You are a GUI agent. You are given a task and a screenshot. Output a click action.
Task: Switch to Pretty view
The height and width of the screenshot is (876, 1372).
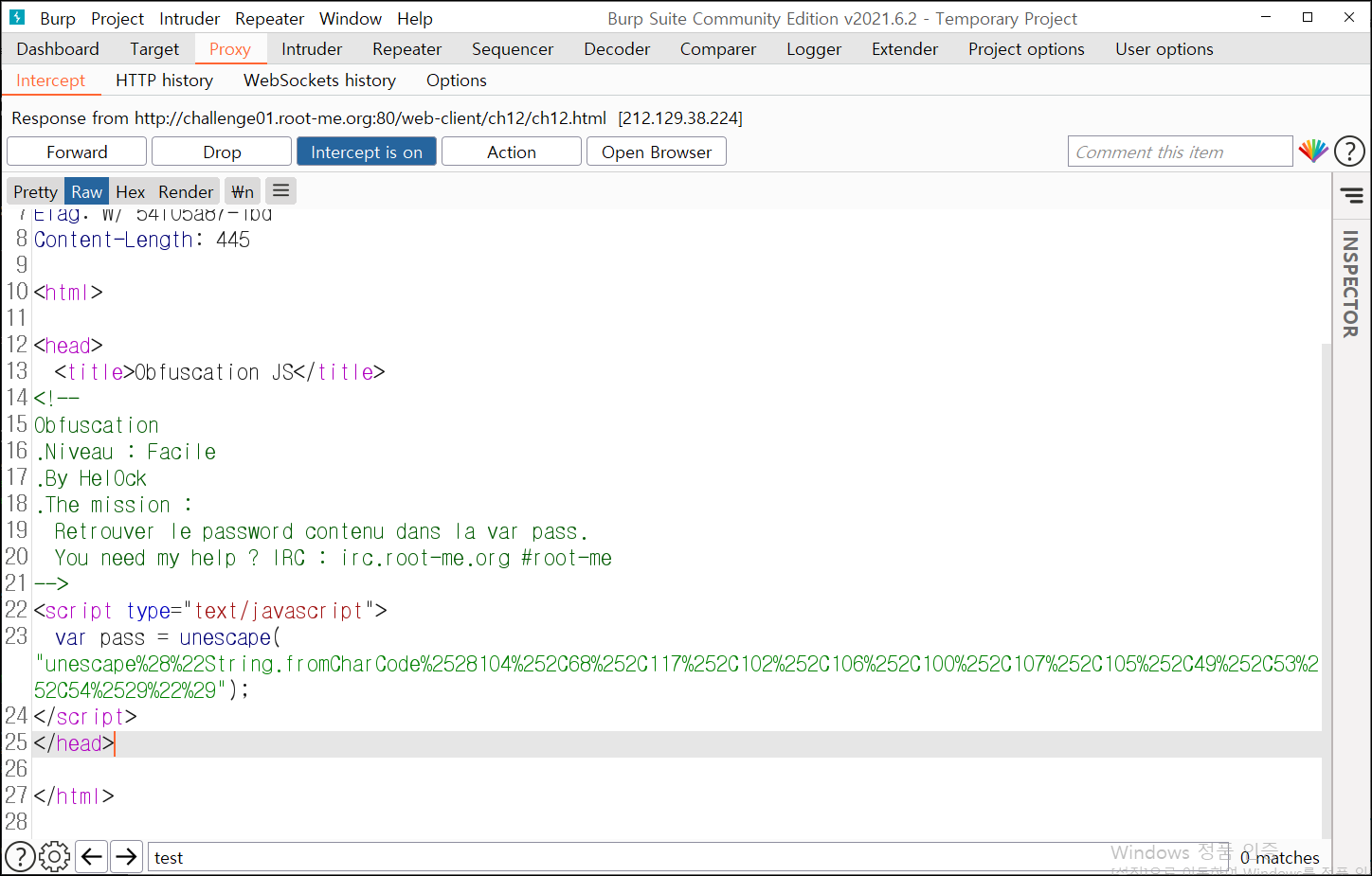pos(36,191)
